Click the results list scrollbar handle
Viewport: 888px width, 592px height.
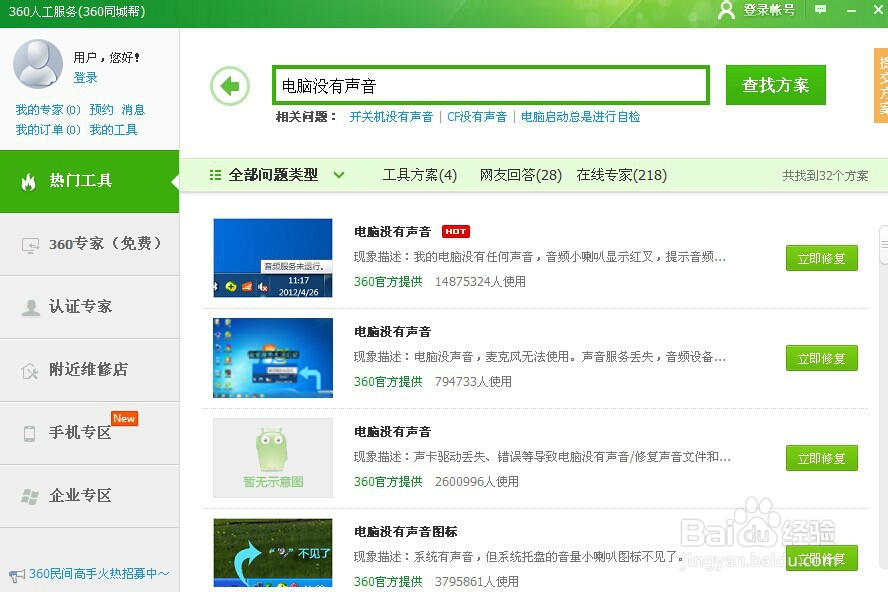point(883,245)
